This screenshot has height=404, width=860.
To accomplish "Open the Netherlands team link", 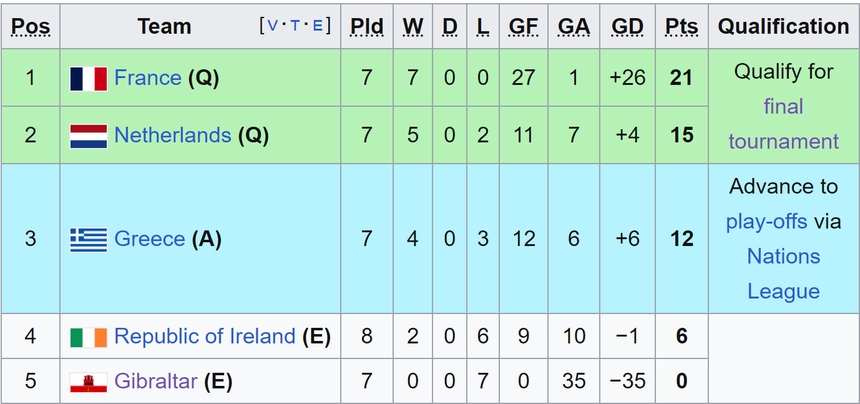I will (172, 135).
